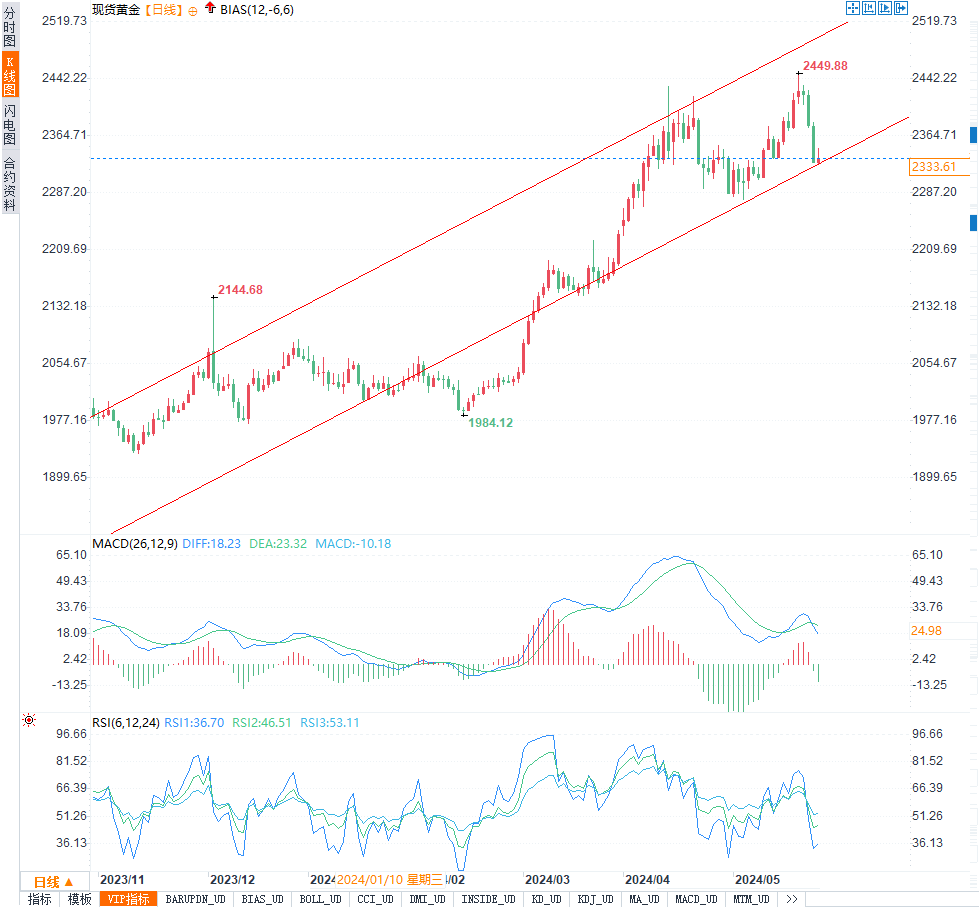Expand more indicators with >> button
This screenshot has height=907, width=979.
point(792,899)
